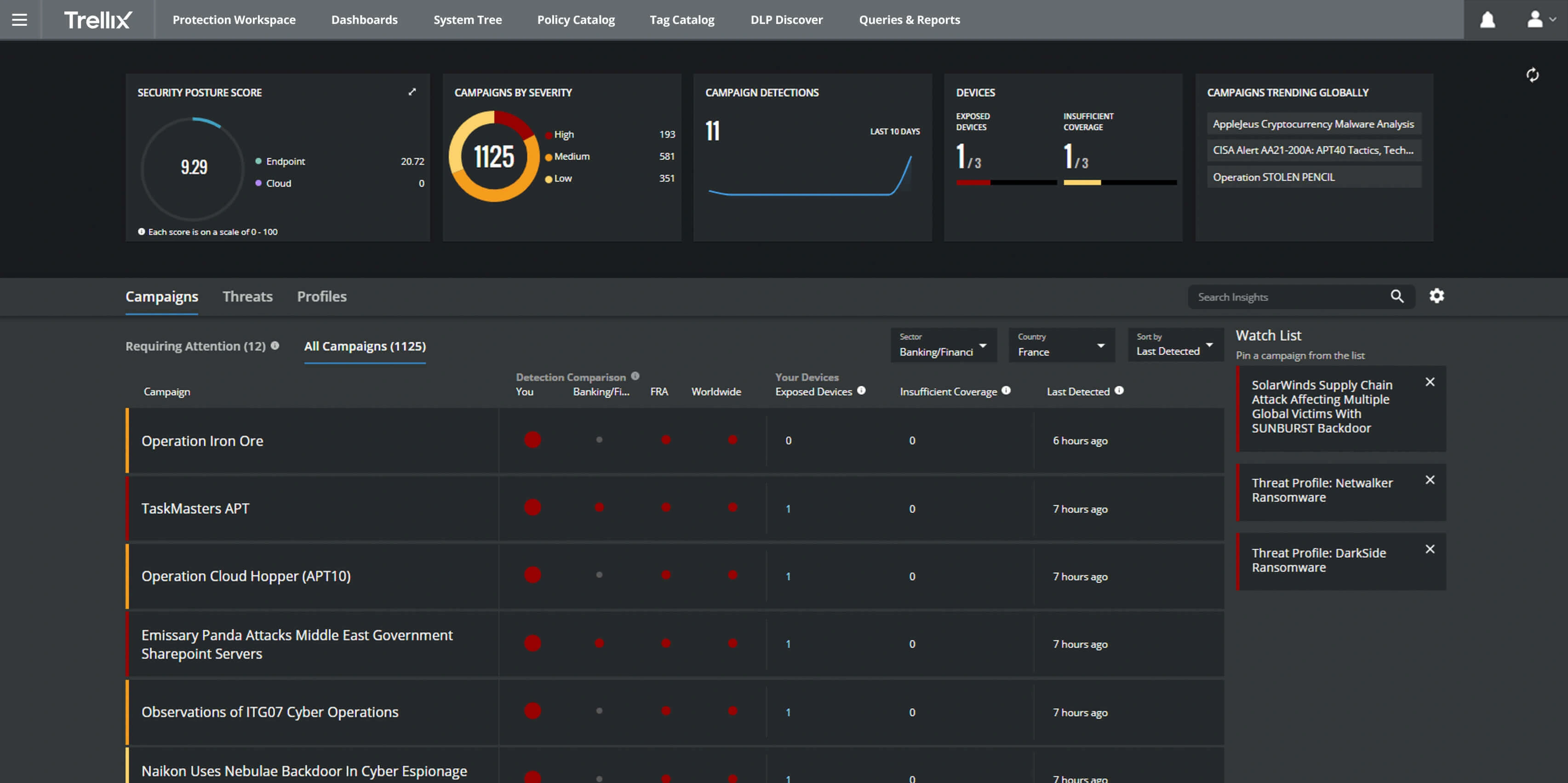The image size is (1568, 783).
Task: Expand the Sort by Last Detected dropdown
Action: [x=1175, y=345]
